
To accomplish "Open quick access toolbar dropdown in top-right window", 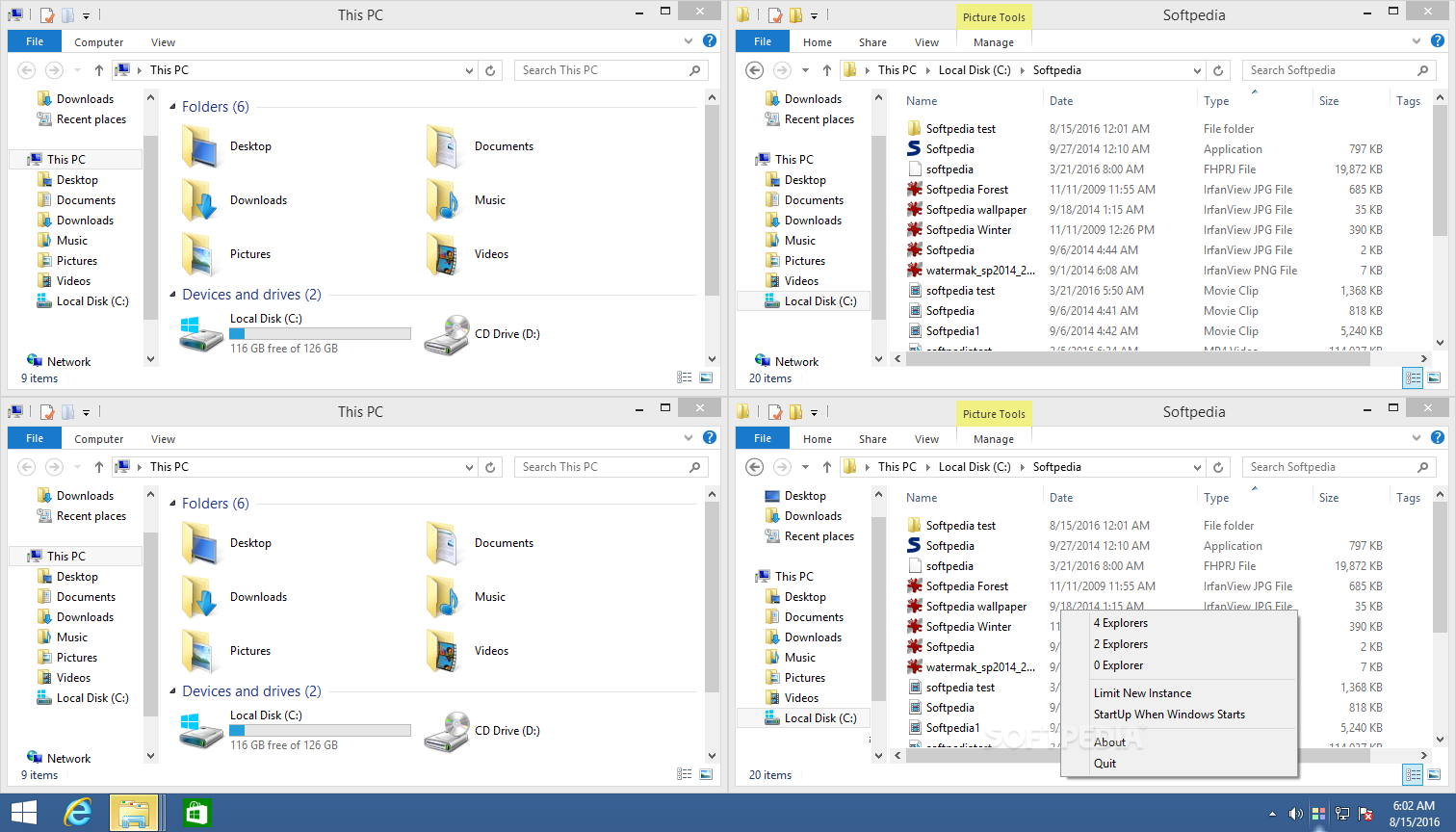I will (814, 16).
